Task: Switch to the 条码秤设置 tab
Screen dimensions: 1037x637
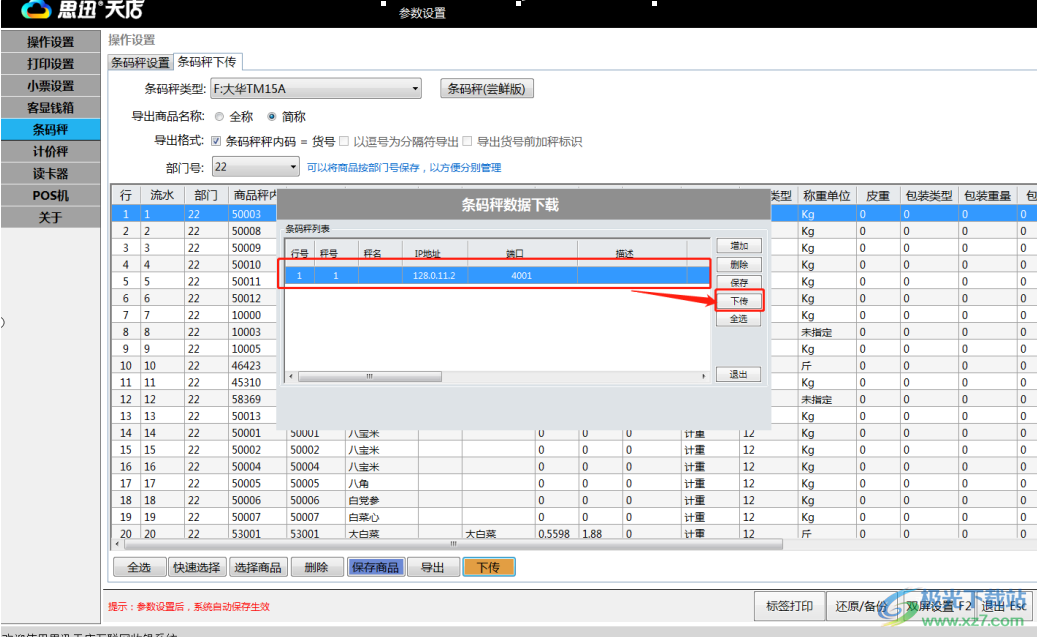Action: click(x=140, y=62)
